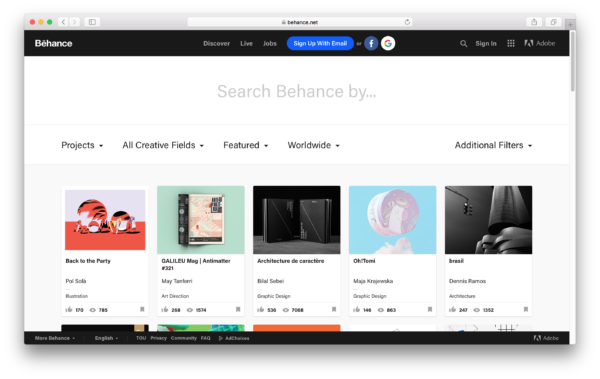Expand the All Creative Fields dropdown
This screenshot has width=600, height=379.
click(163, 145)
